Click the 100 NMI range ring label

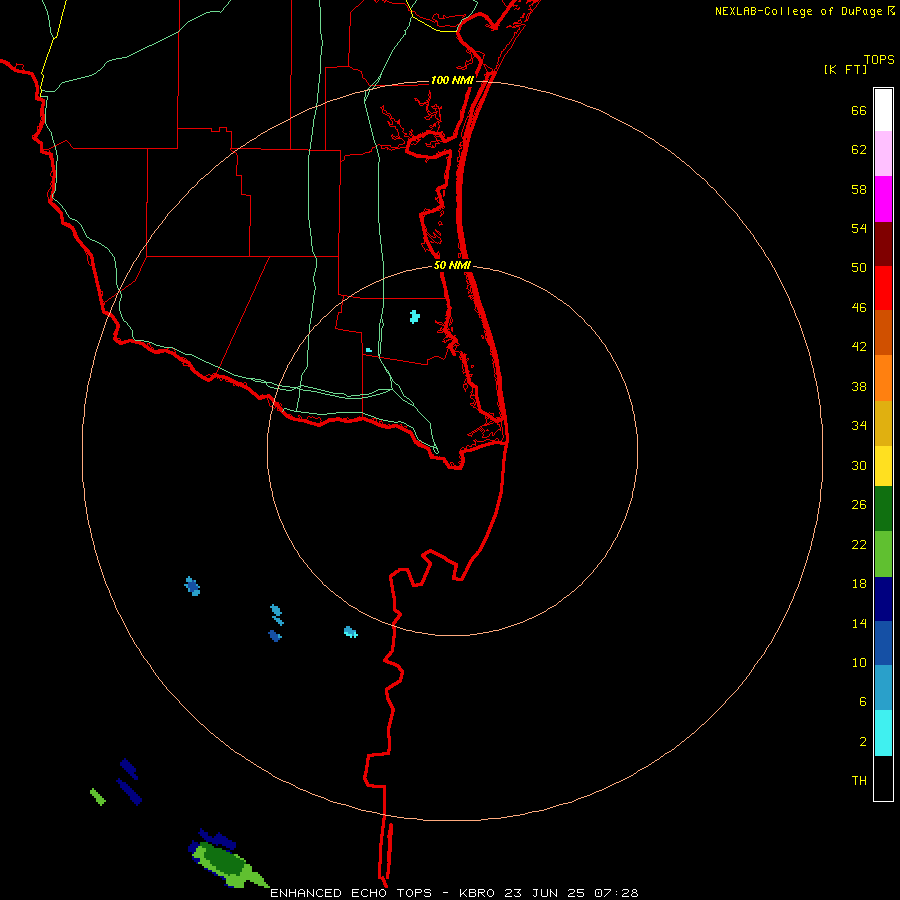[452, 80]
